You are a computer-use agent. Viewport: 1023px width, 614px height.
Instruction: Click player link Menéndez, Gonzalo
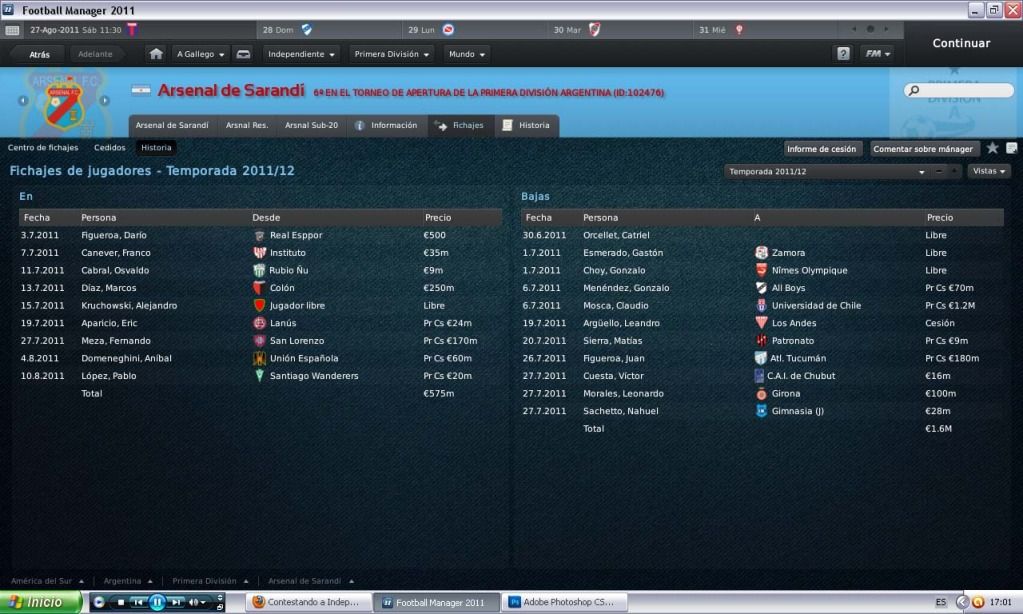click(x=626, y=288)
